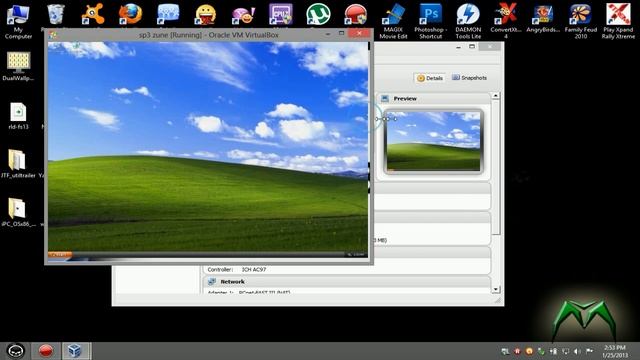This screenshot has height=360, width=640.
Task: Maximize the sp3 zune VM window
Action: click(341, 33)
